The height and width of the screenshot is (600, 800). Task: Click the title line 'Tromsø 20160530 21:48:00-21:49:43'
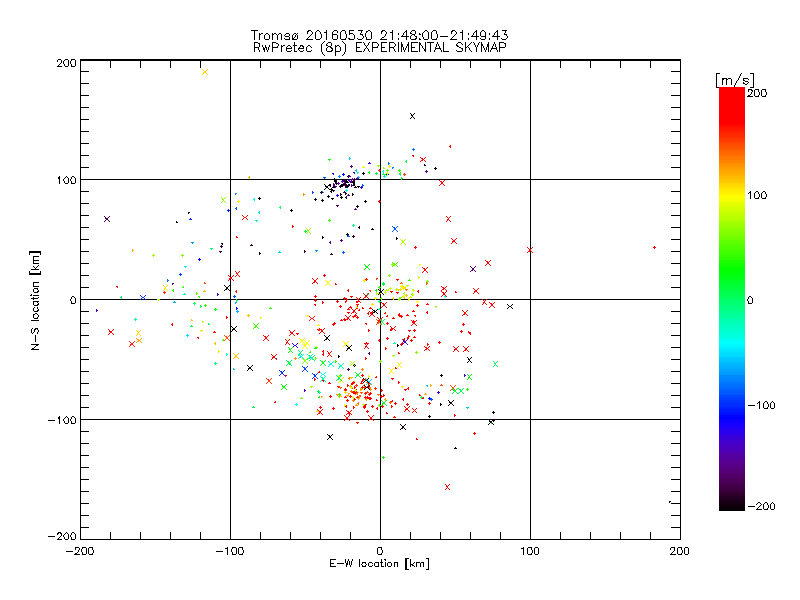point(379,35)
